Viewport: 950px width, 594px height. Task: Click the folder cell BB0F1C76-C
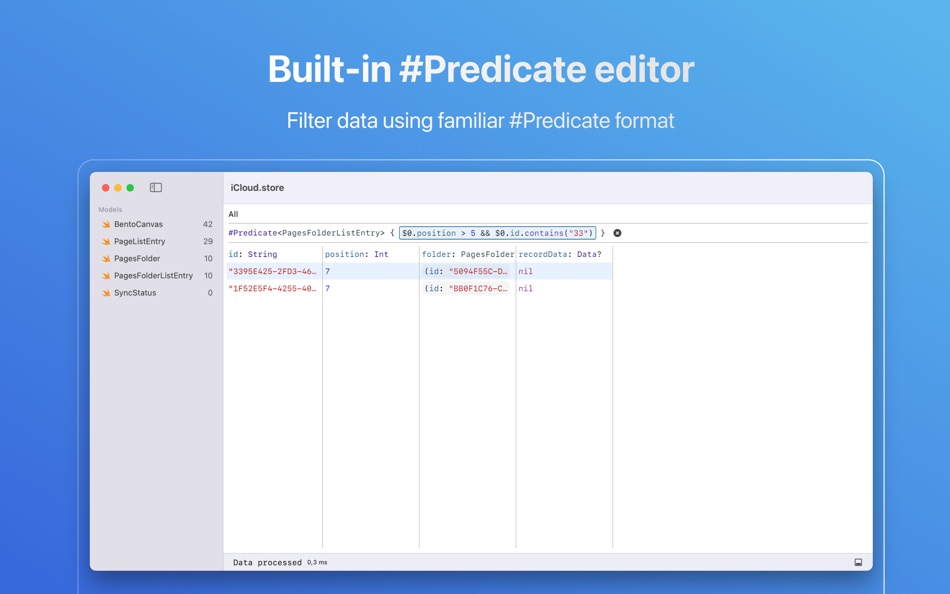(x=466, y=289)
